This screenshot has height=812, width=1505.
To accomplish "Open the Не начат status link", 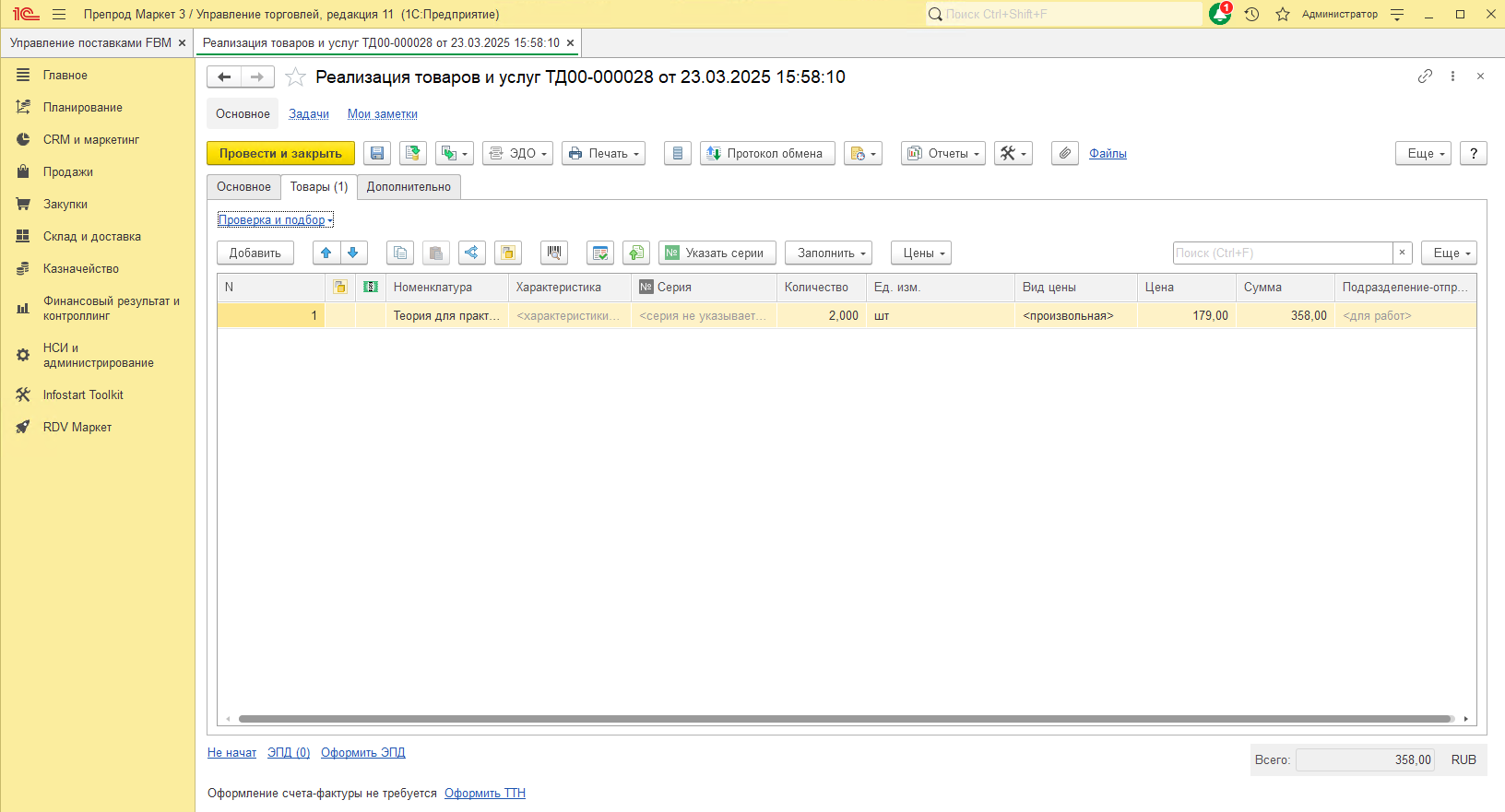I will (231, 753).
